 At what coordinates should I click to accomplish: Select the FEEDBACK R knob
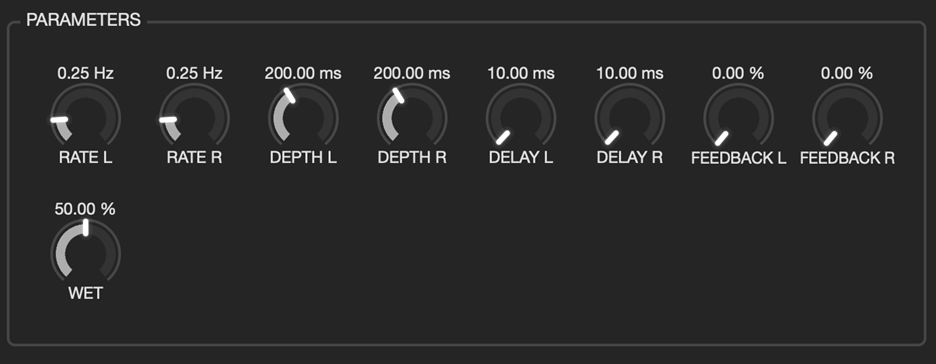[847, 117]
